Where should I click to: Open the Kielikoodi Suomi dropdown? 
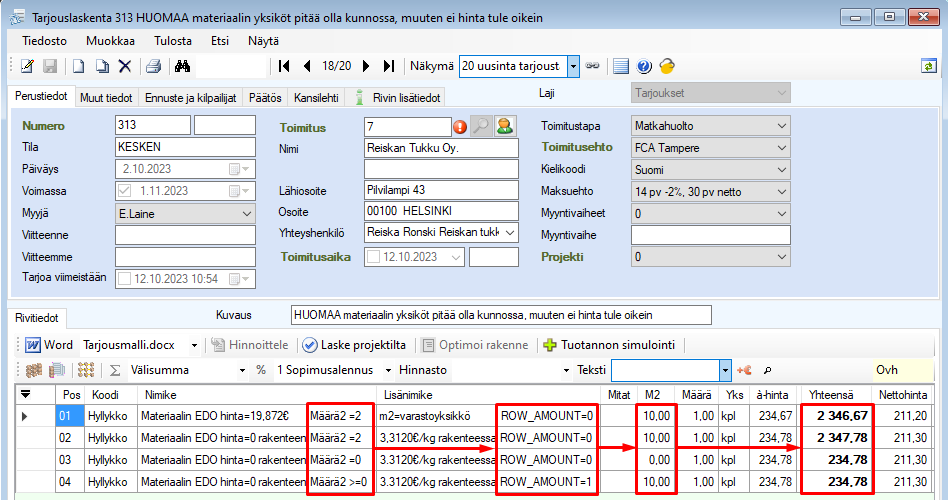782,170
